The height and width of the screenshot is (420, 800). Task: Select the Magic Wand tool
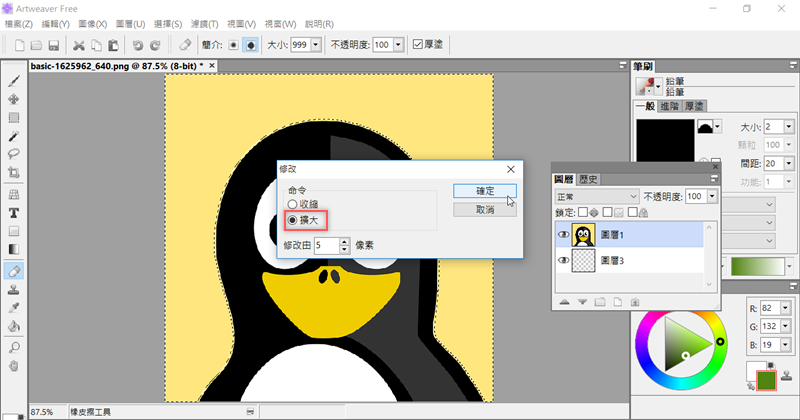pos(14,135)
